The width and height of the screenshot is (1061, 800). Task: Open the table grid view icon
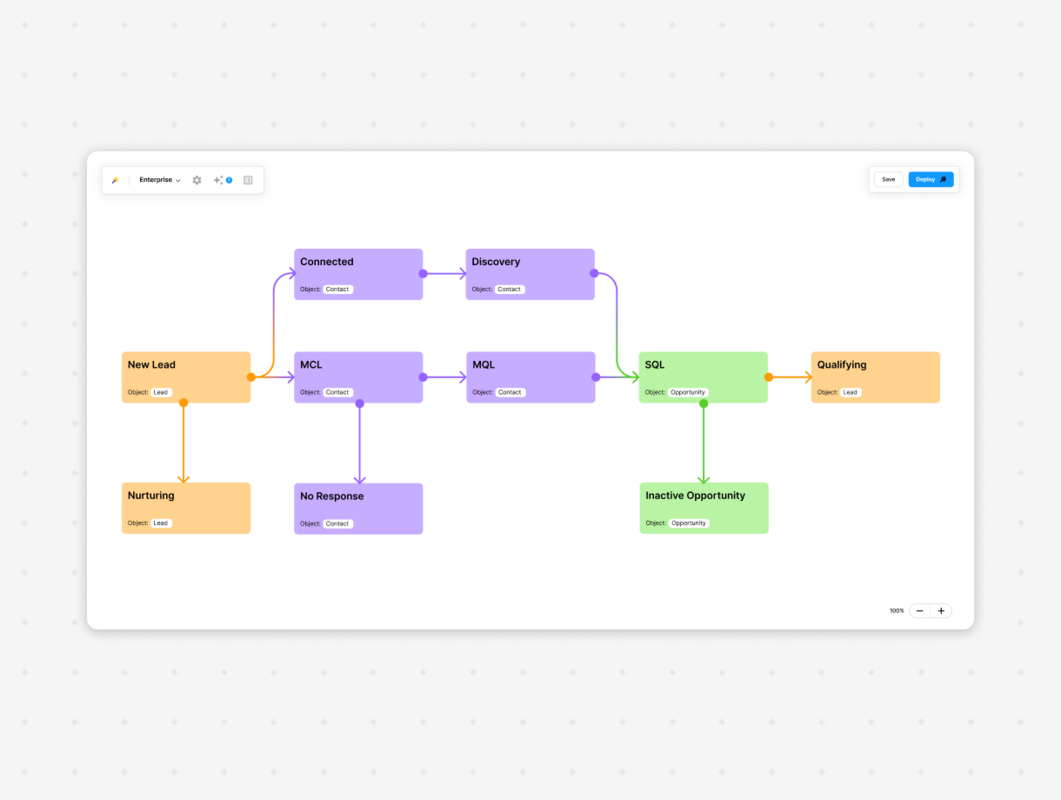coord(248,180)
